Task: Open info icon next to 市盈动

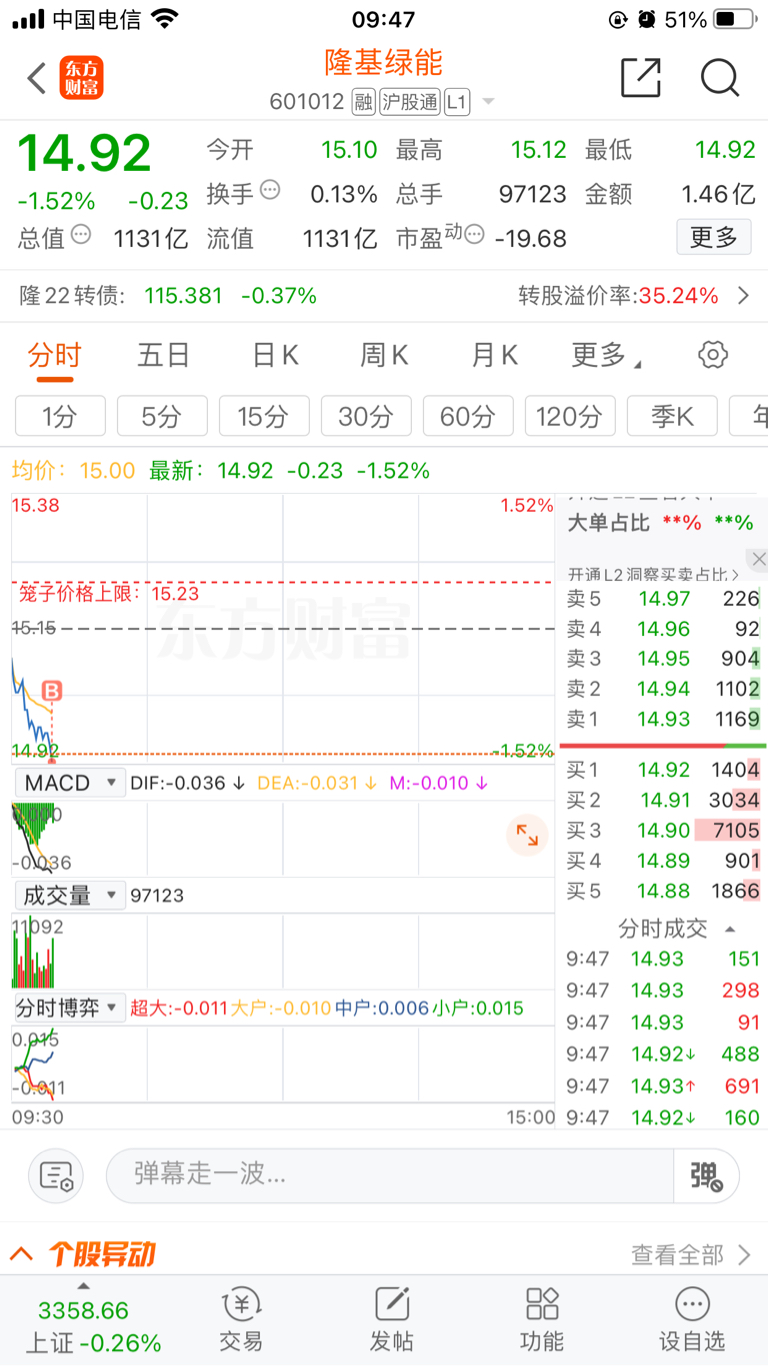Action: [x=474, y=235]
